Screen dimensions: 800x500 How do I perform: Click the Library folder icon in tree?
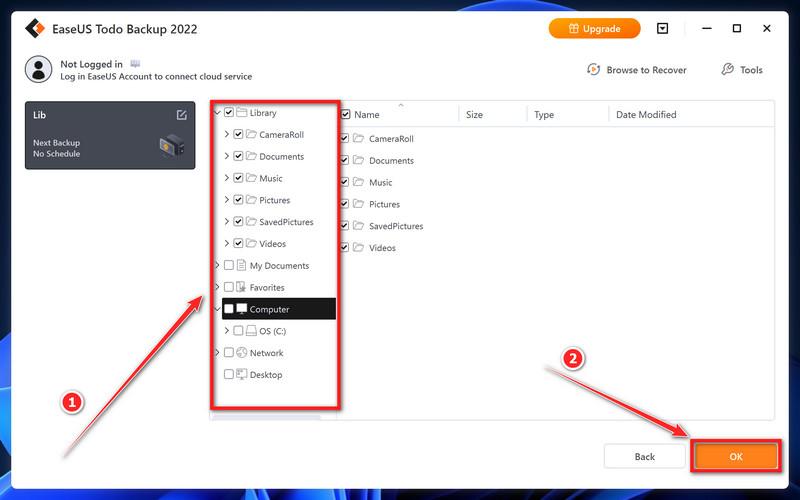coord(241,112)
